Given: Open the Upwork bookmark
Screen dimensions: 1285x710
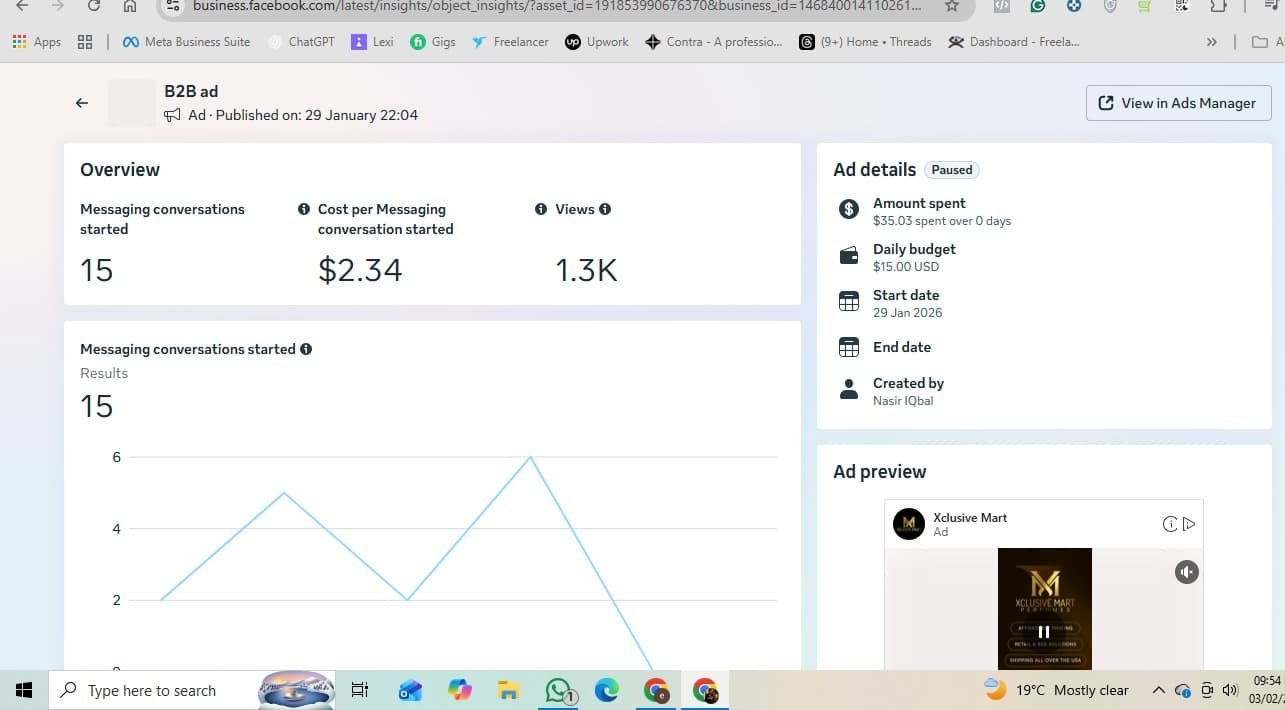Looking at the screenshot, I should 597,42.
